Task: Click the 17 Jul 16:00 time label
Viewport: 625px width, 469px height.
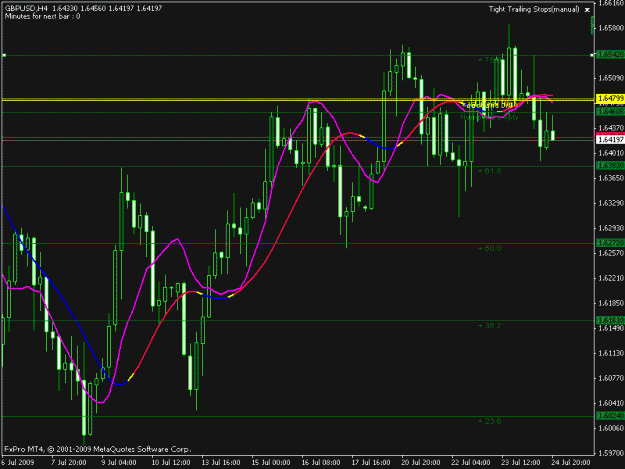Action: (x=371, y=463)
